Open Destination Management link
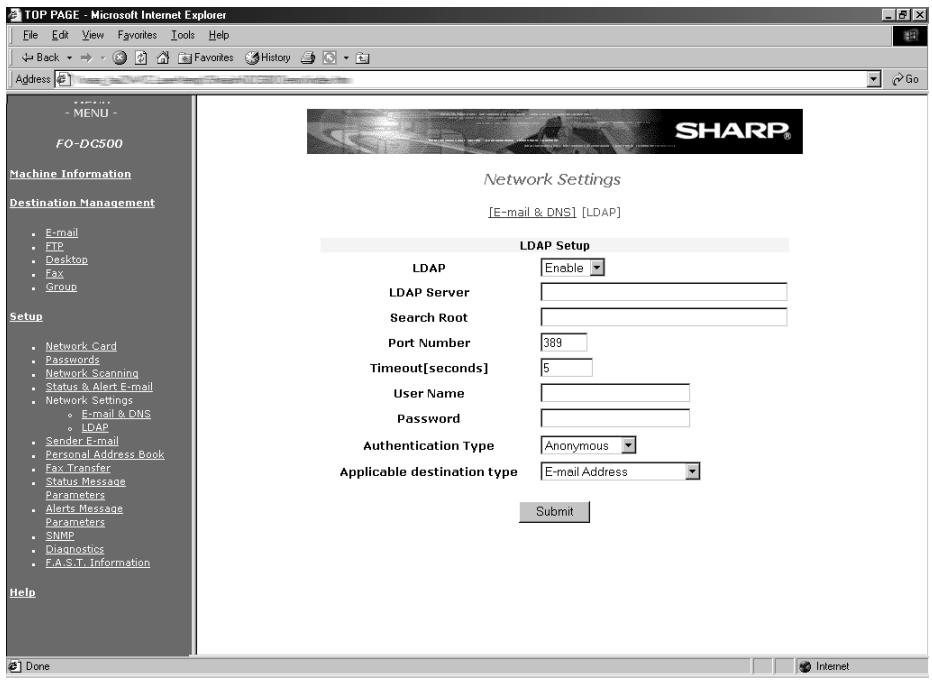932x682 pixels. pyautogui.click(x=82, y=203)
